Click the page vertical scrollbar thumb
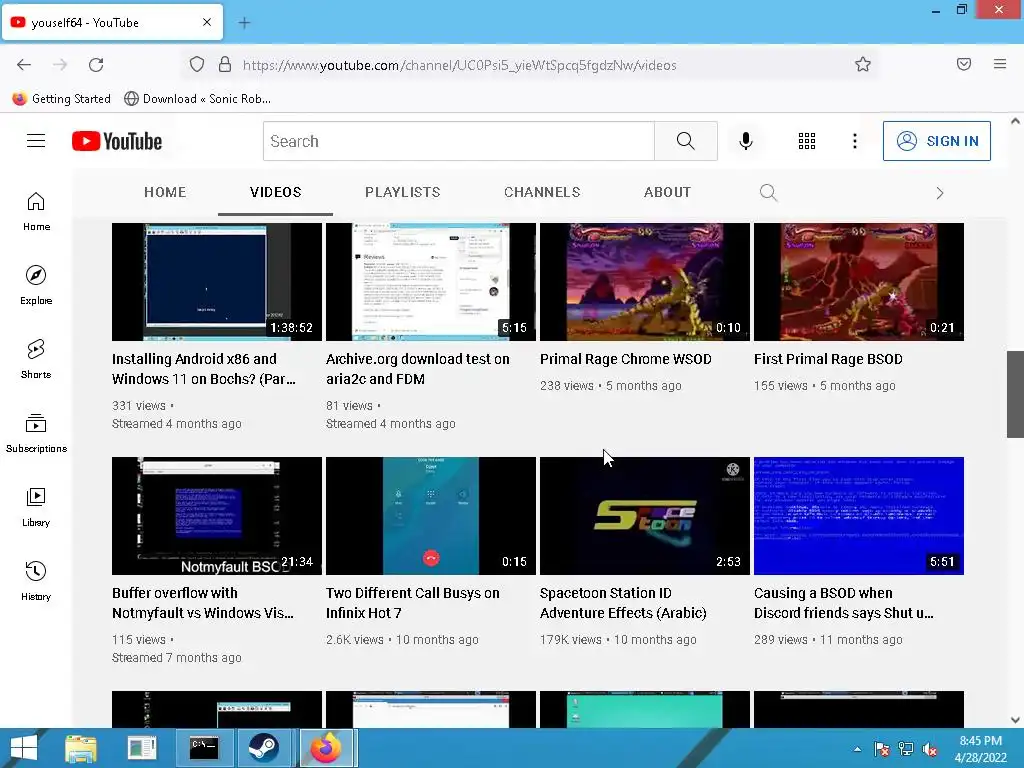 click(x=1015, y=394)
